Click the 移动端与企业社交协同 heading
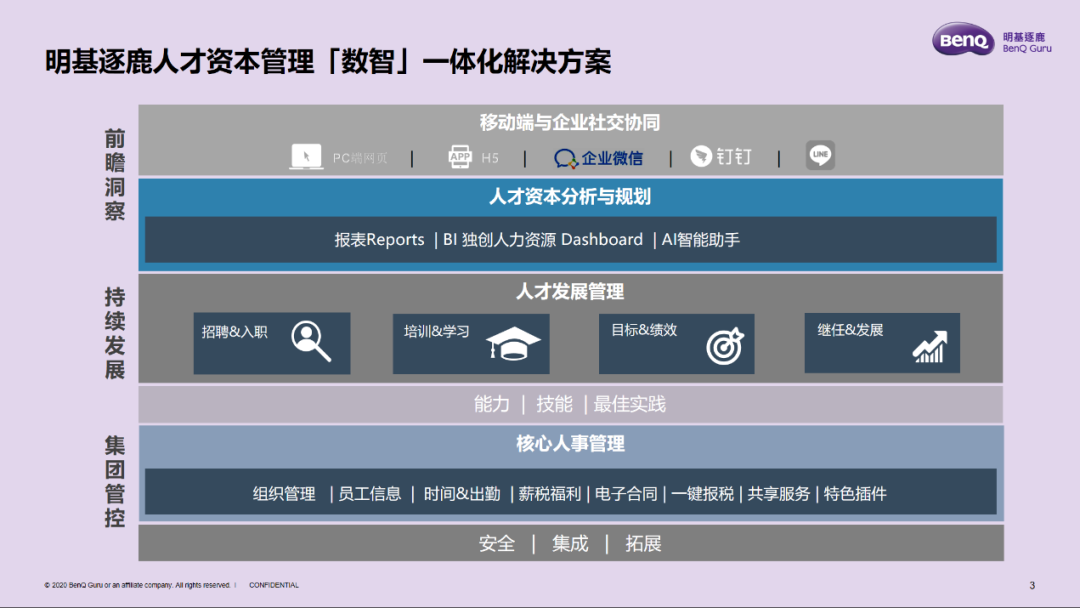1080x608 pixels. [570, 123]
